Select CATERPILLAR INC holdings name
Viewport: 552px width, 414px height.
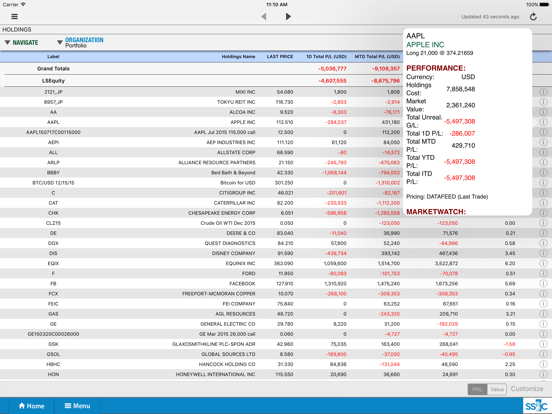pos(234,203)
